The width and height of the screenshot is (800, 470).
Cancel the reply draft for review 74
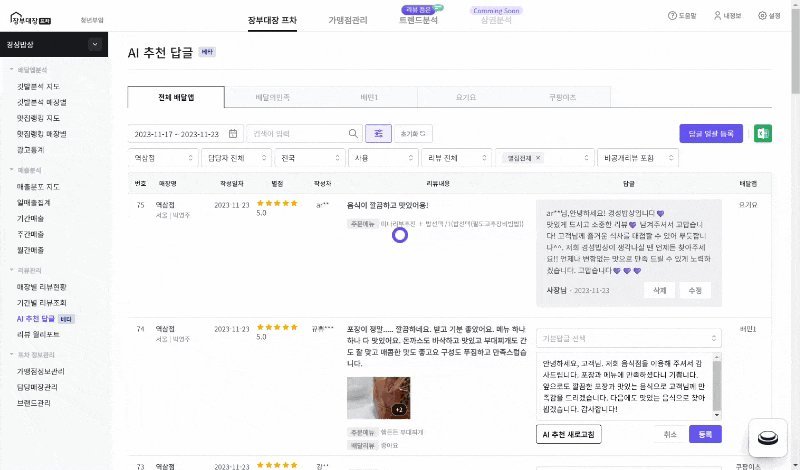670,434
